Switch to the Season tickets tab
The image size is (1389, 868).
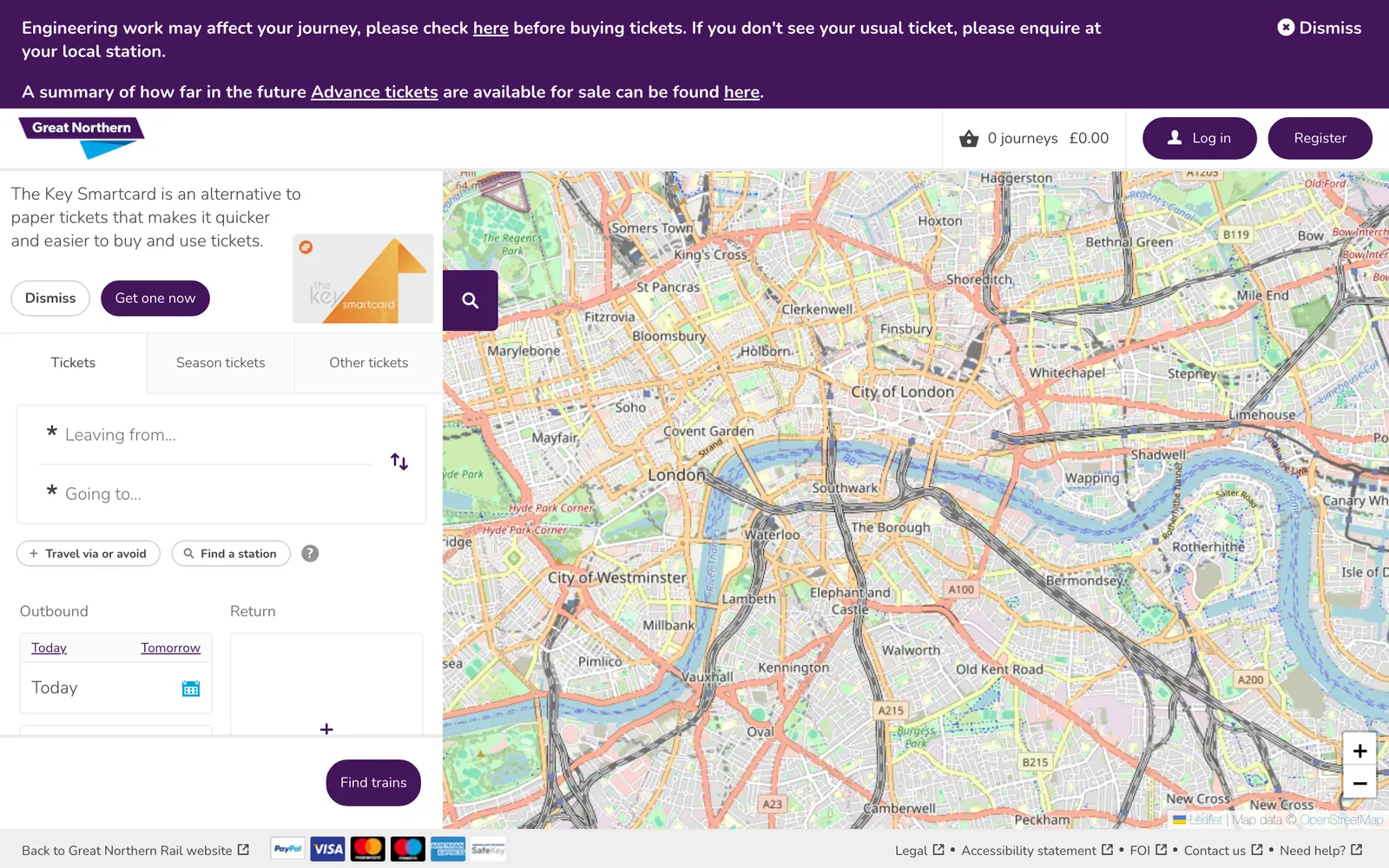(x=221, y=363)
